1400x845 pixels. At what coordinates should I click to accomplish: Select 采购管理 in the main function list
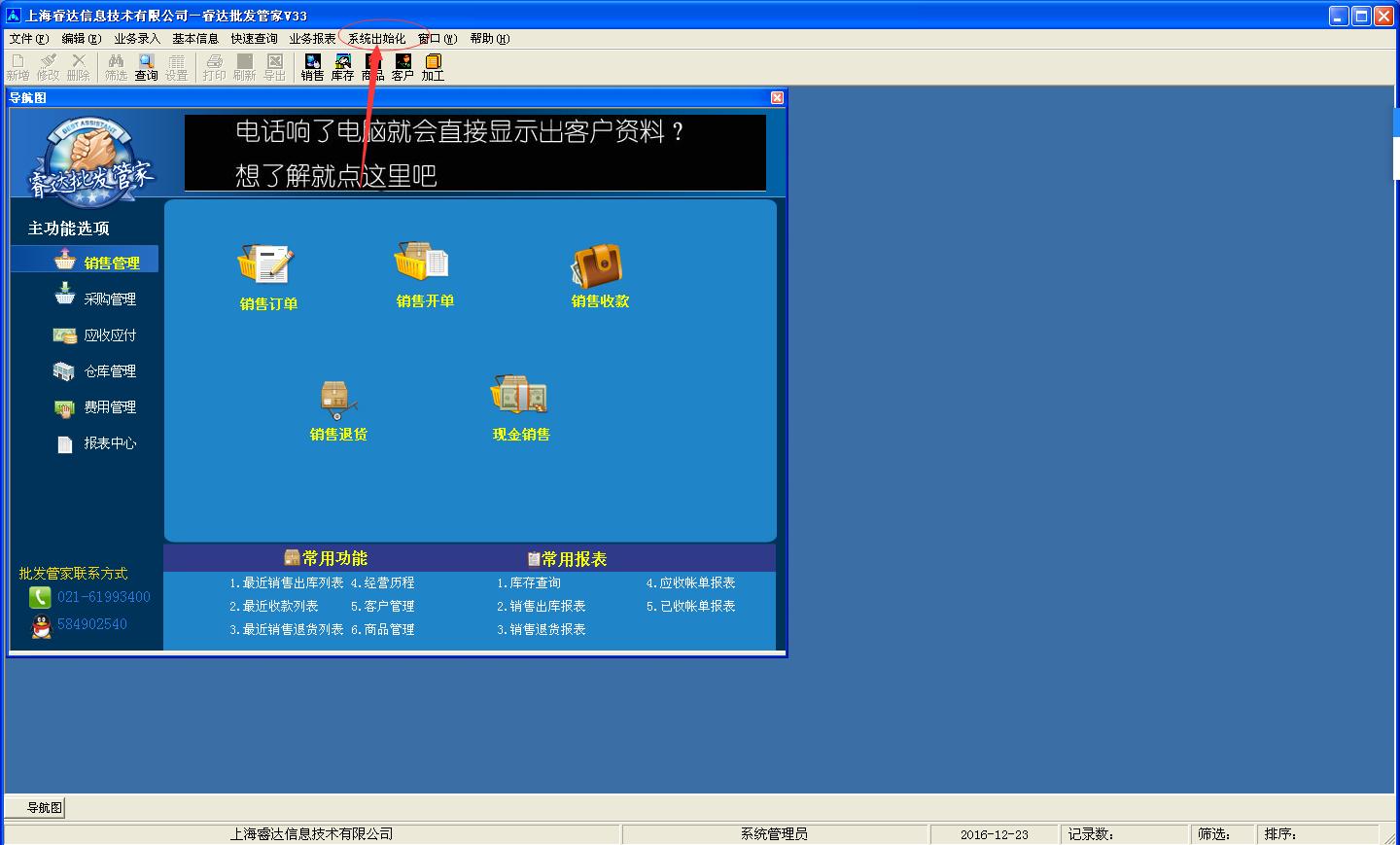click(95, 296)
